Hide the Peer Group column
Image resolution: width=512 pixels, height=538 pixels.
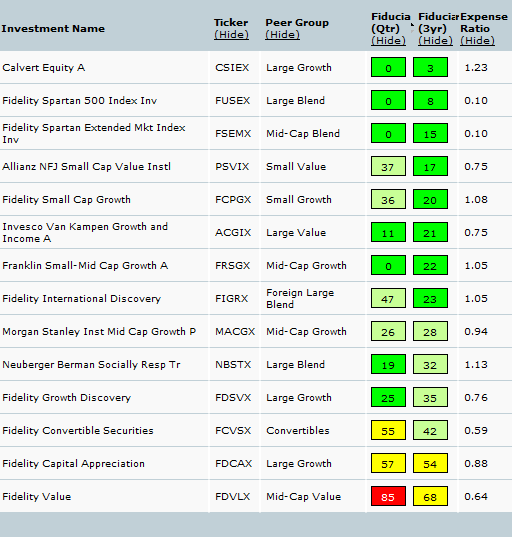tap(282, 35)
